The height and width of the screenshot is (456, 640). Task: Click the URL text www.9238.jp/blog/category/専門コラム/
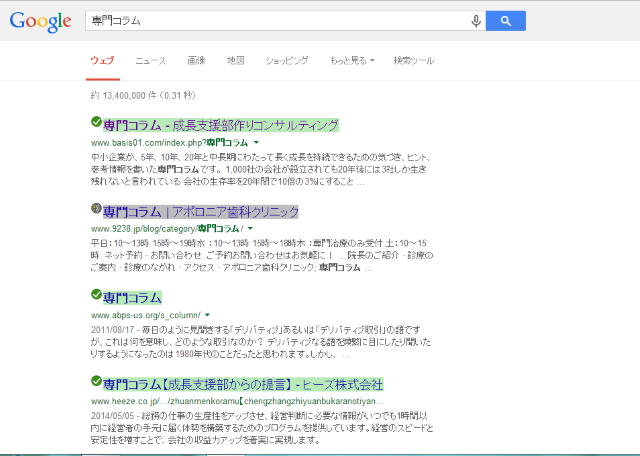(167, 229)
